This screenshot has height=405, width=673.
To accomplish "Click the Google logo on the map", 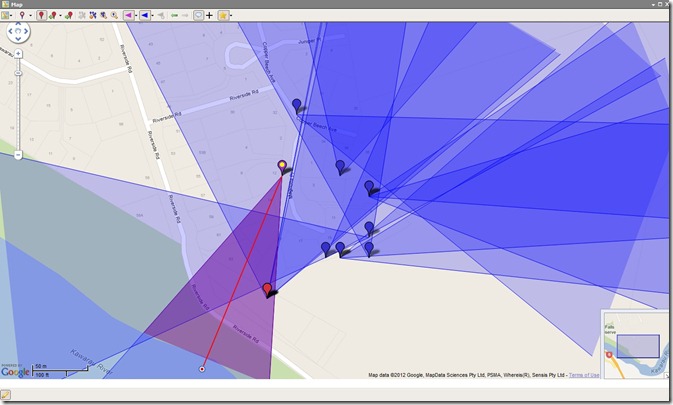I will pos(15,372).
